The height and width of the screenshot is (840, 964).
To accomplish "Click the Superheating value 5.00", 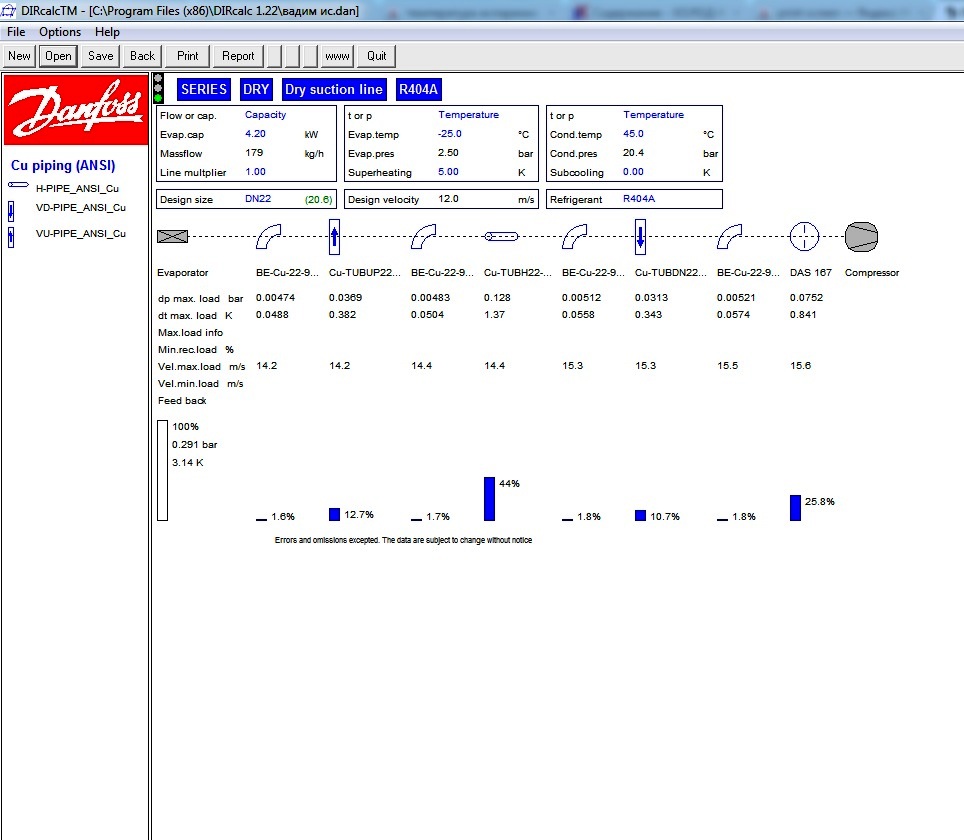I will (x=448, y=172).
